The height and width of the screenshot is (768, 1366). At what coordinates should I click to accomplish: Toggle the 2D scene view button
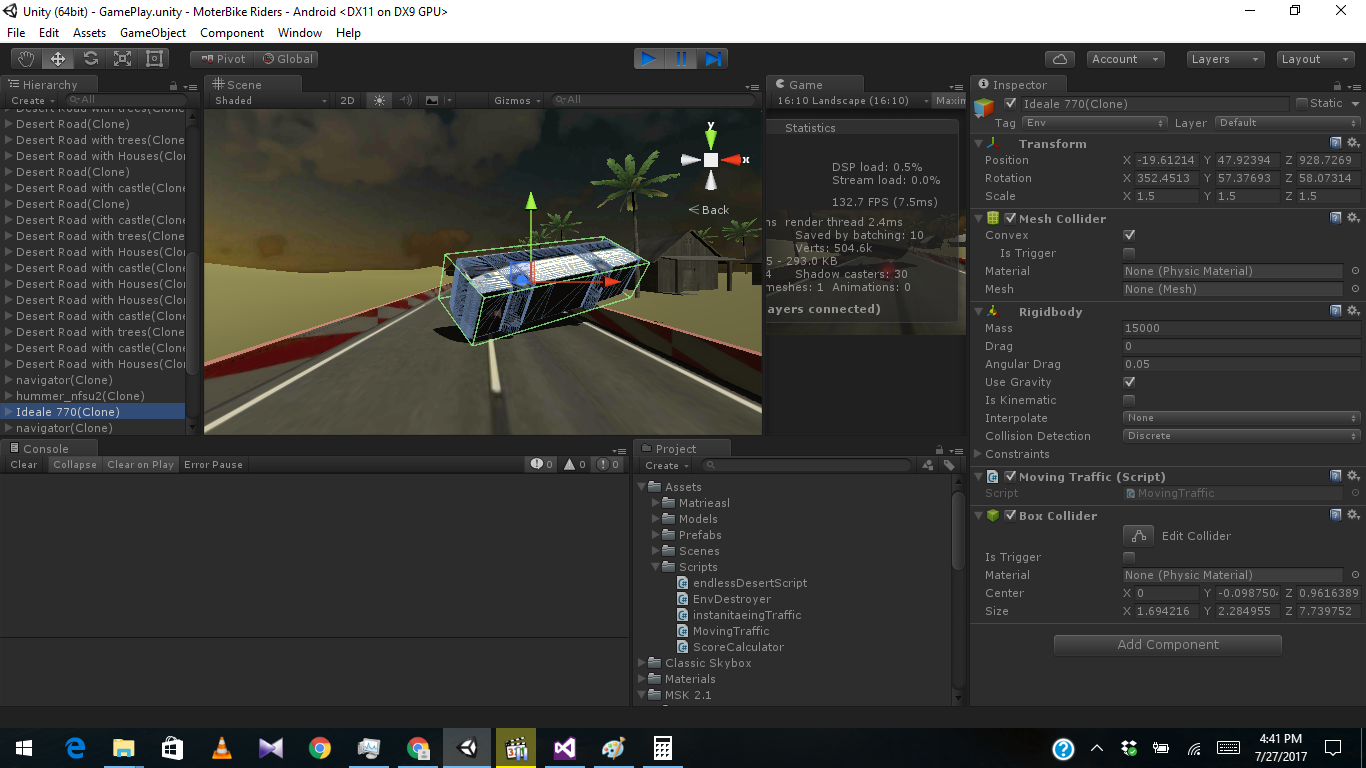click(348, 100)
